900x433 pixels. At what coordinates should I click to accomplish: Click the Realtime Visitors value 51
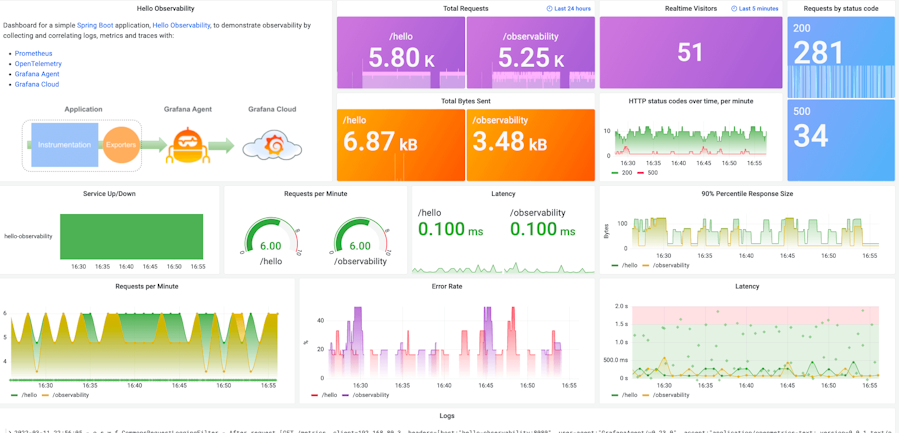(690, 53)
